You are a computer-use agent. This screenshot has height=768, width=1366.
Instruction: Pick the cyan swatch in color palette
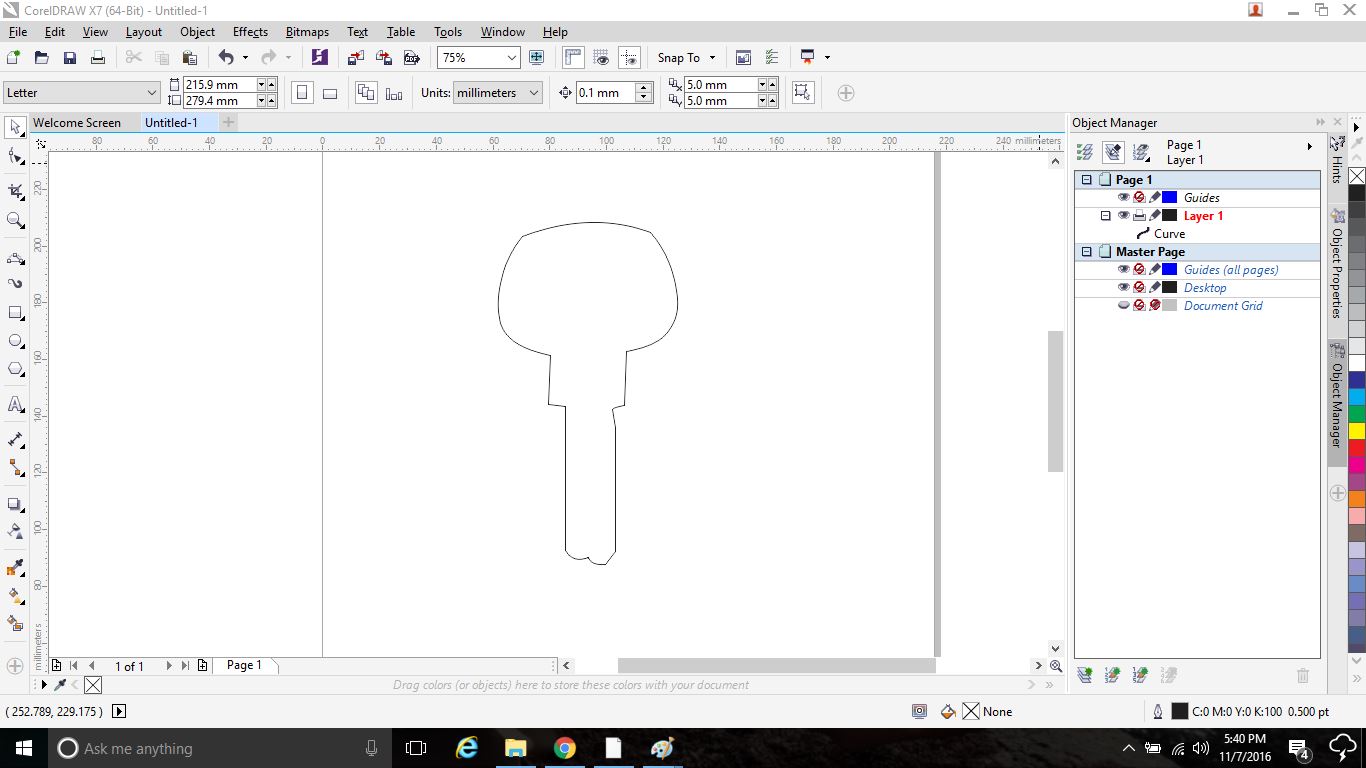tap(1357, 397)
